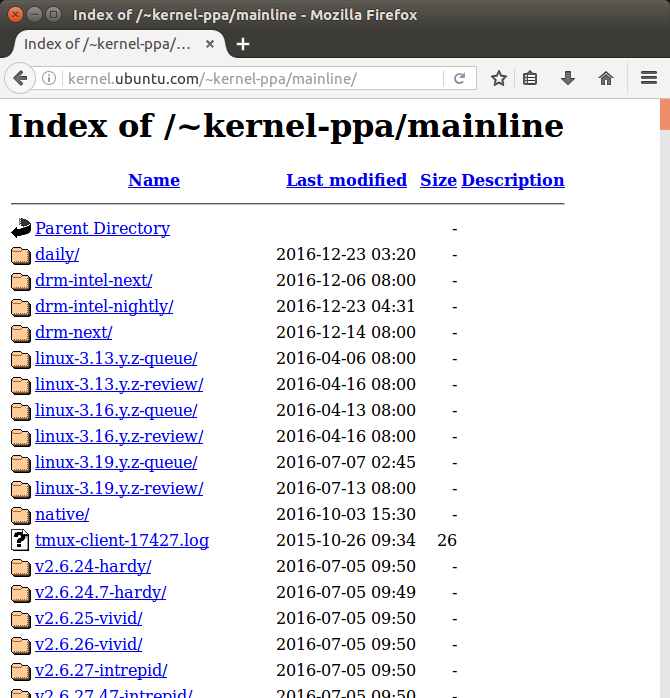
Task: Click the address bar URL field
Action: point(254,79)
